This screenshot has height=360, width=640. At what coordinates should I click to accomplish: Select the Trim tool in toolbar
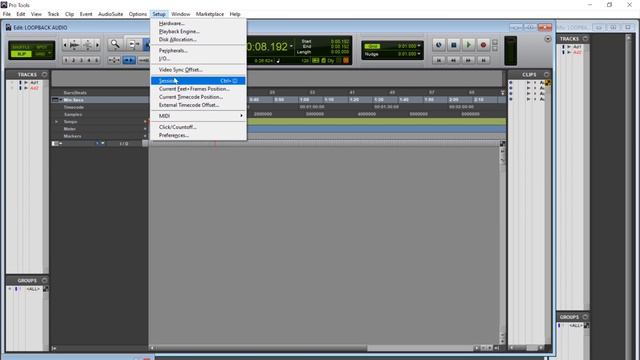(133, 44)
